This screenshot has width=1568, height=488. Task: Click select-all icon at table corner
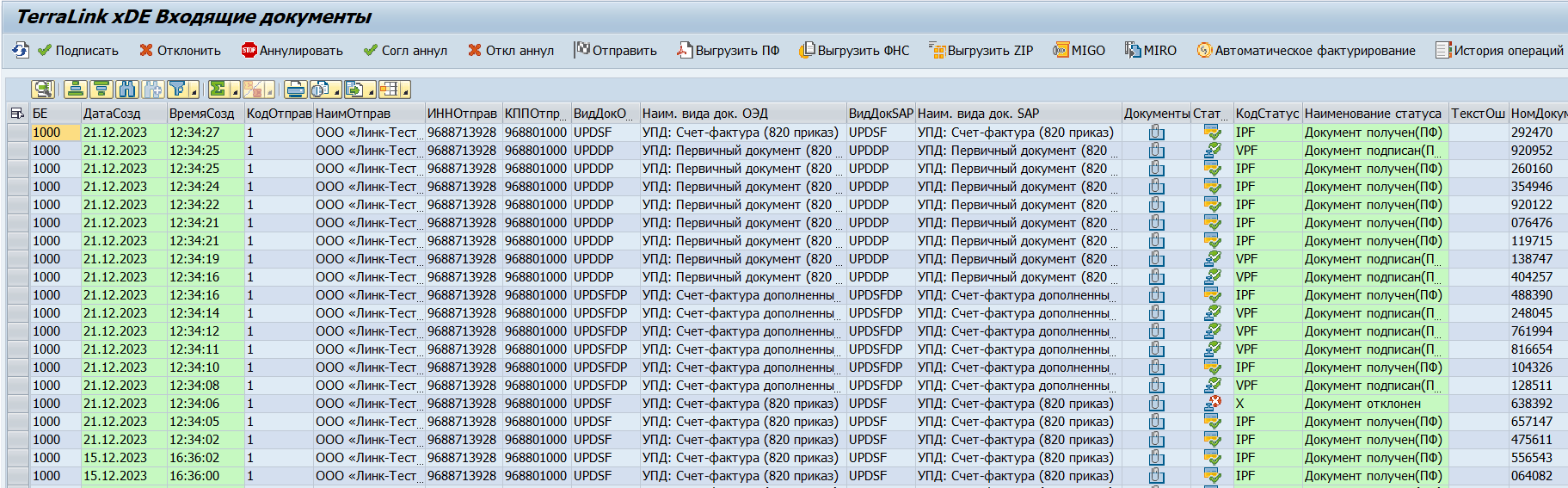coord(17,114)
